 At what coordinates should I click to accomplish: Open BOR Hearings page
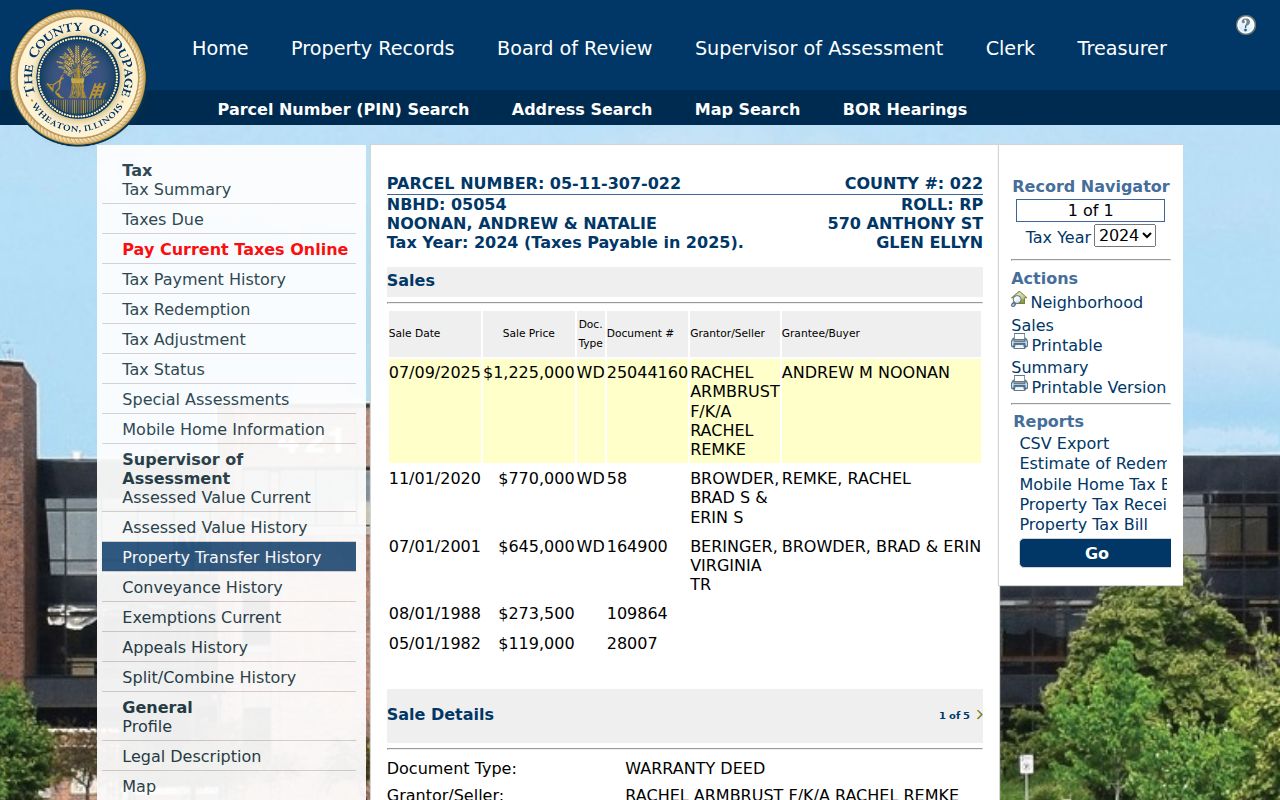(x=905, y=109)
